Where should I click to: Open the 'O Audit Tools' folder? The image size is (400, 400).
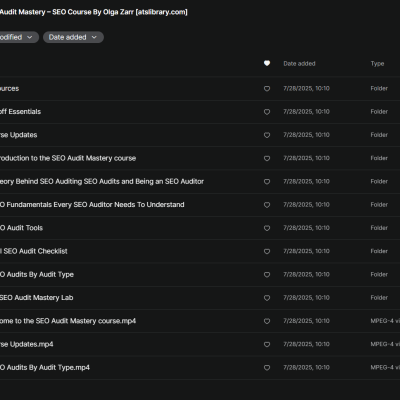(x=21, y=228)
